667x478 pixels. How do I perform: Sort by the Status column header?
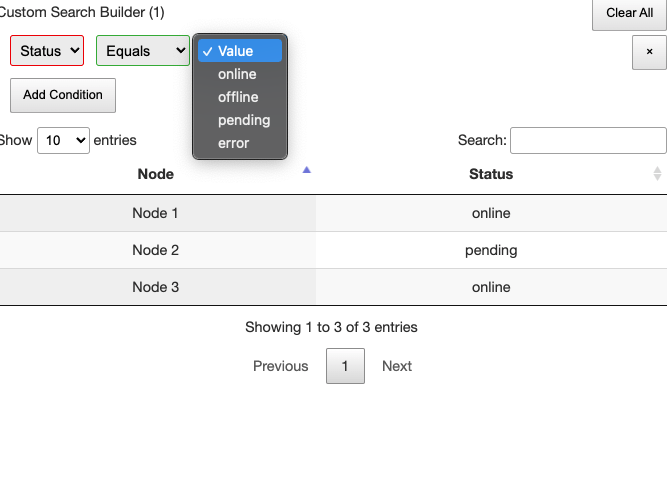tap(491, 174)
